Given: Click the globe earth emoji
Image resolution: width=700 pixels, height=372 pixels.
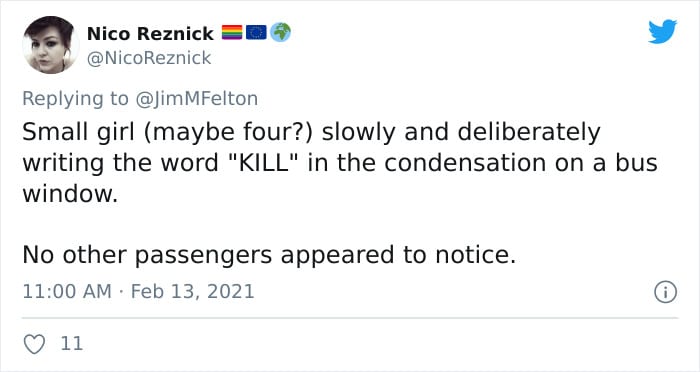Looking at the screenshot, I should click(x=280, y=32).
